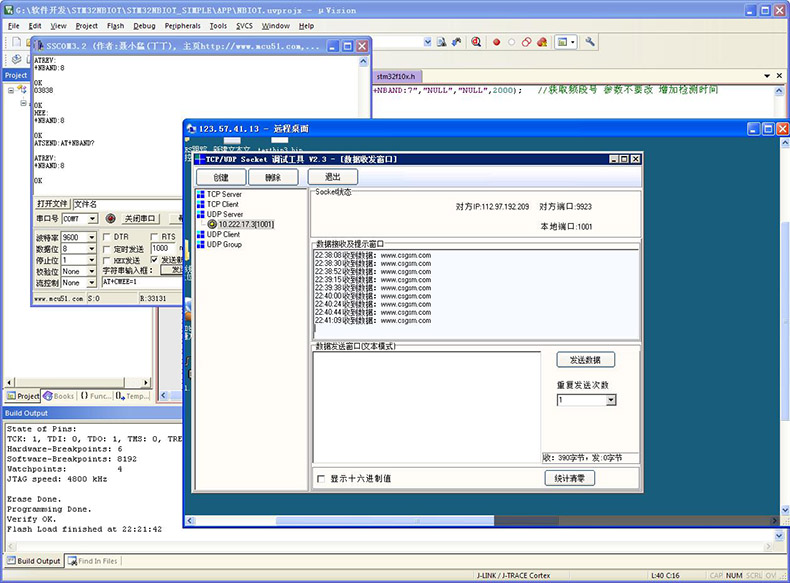Open the 串口号 COM7 dropdown
This screenshot has height=583, width=790.
click(92, 219)
